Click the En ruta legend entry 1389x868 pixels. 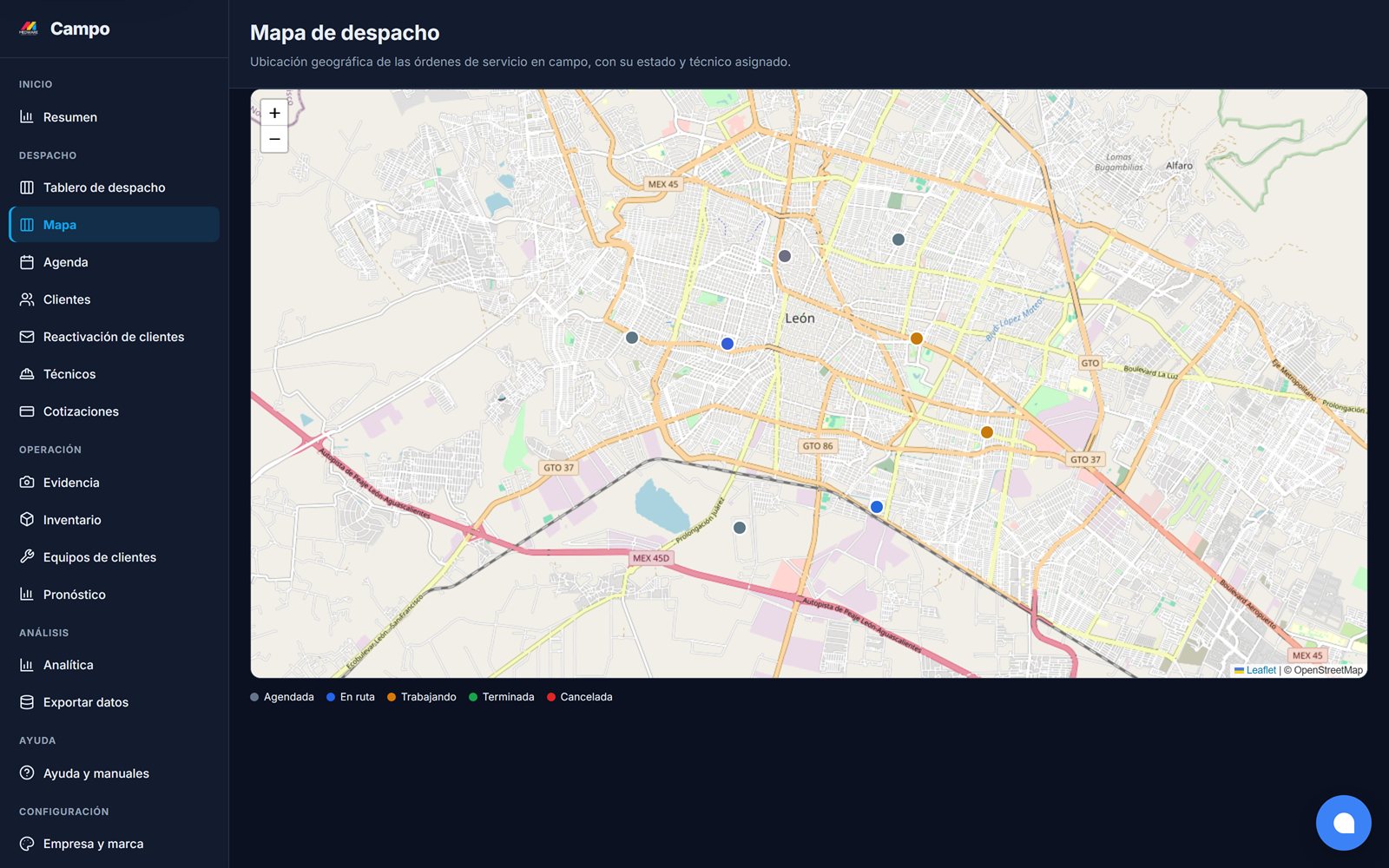point(351,697)
